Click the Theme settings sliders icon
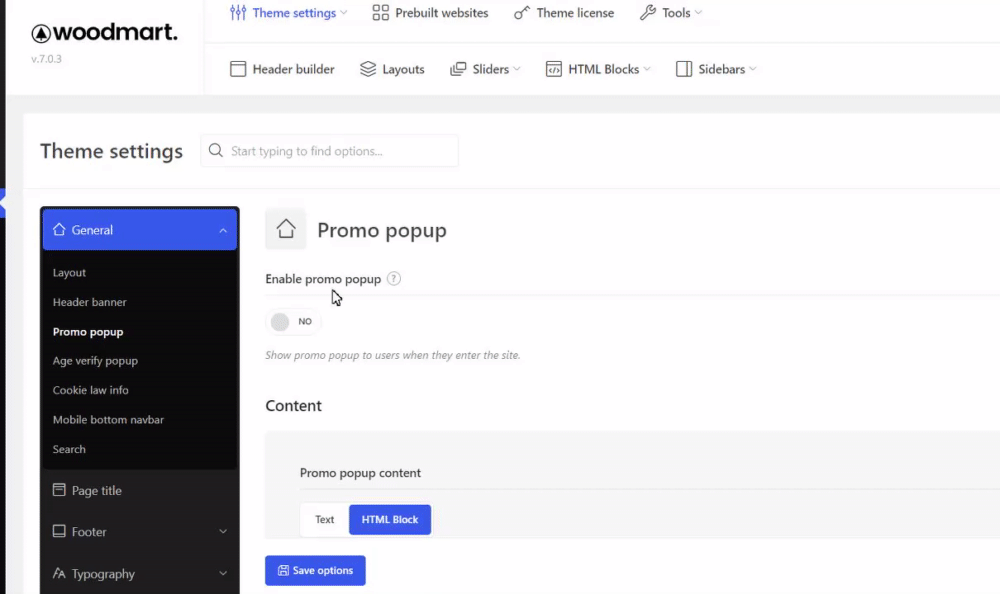This screenshot has width=1000, height=594. [x=238, y=13]
